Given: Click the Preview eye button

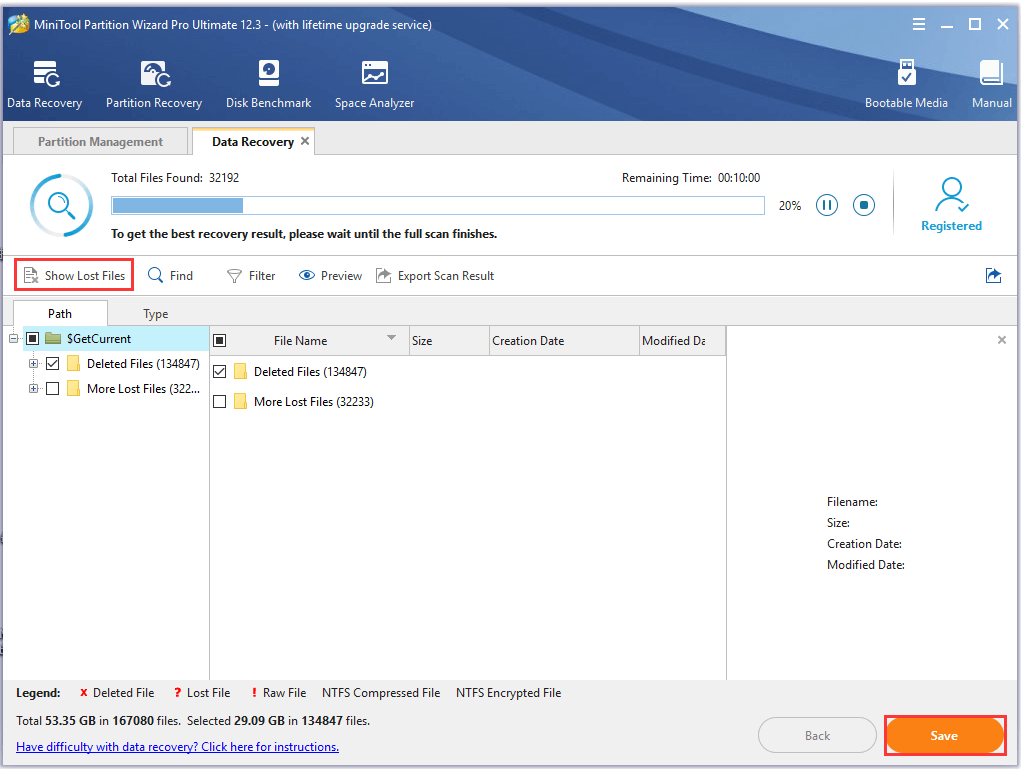Looking at the screenshot, I should click(330, 275).
